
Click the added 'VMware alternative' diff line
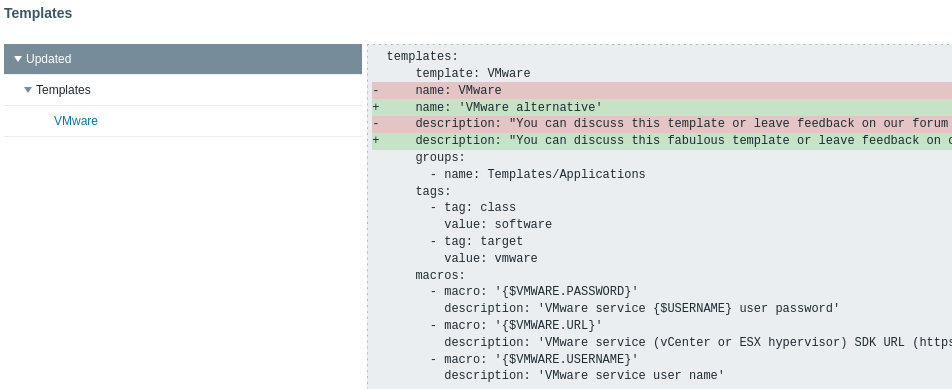[662, 107]
